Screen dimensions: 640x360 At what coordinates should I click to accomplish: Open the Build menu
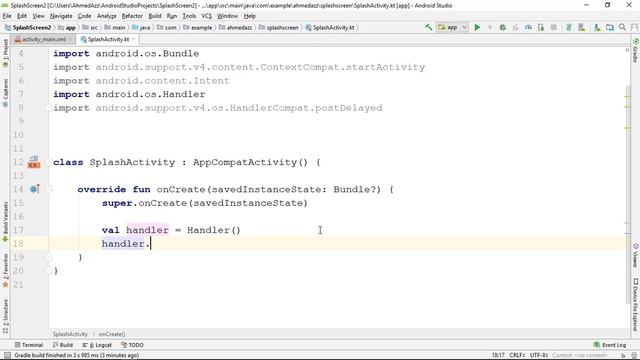[155, 16]
